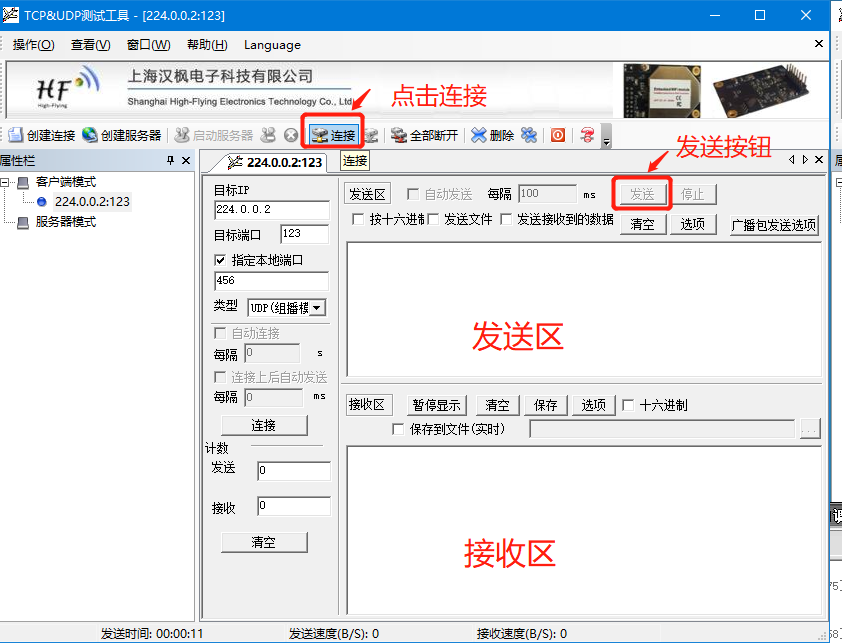Screen dimensions: 842x643
Task: Select 224.0.0.2:123 in the tree
Action: point(92,202)
